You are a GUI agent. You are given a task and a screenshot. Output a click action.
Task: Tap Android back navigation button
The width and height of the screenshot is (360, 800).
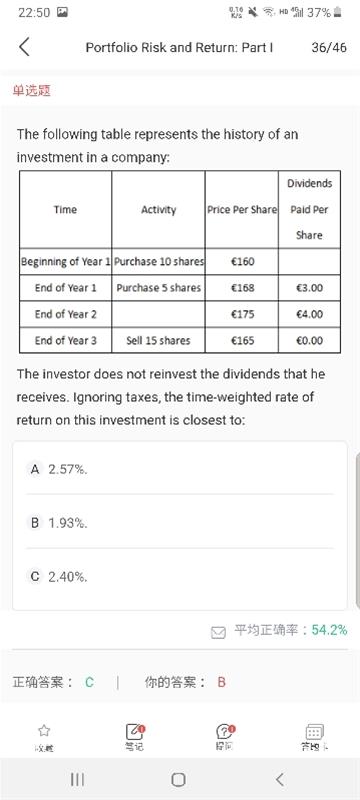click(x=279, y=779)
